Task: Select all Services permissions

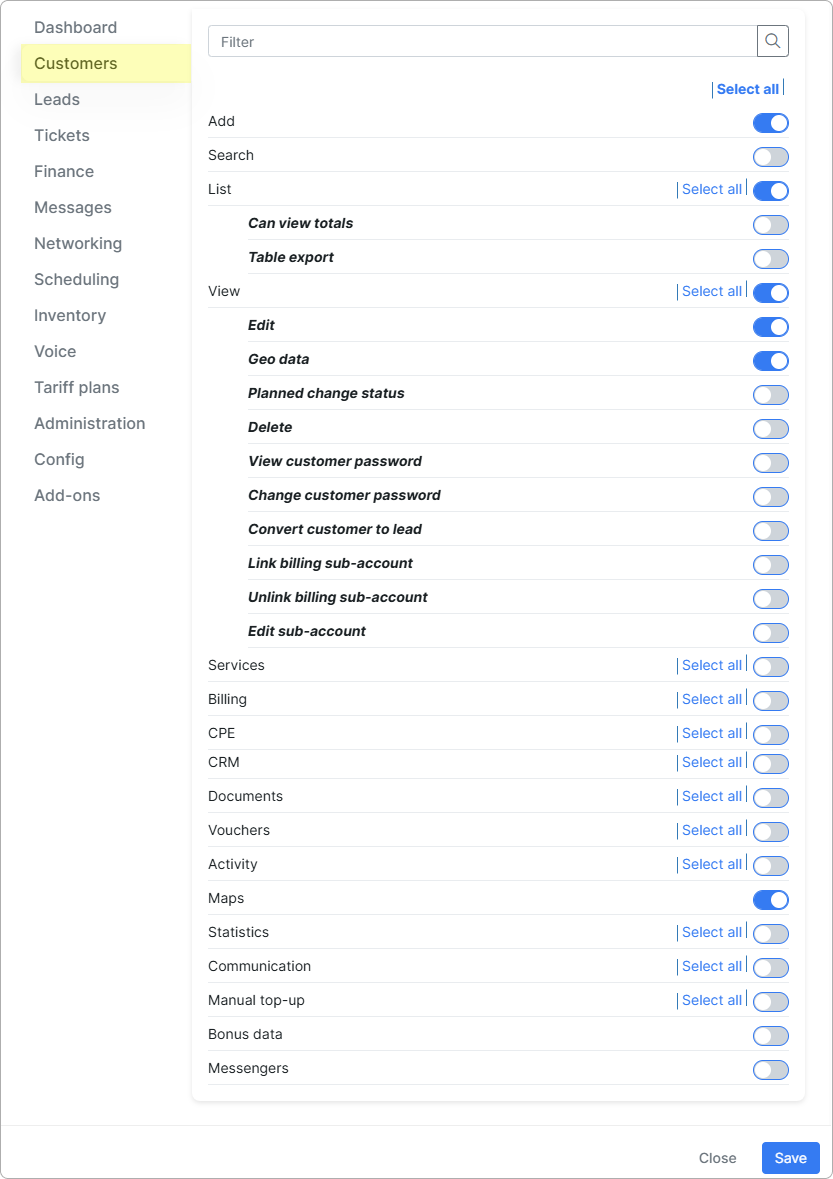Action: click(x=712, y=665)
